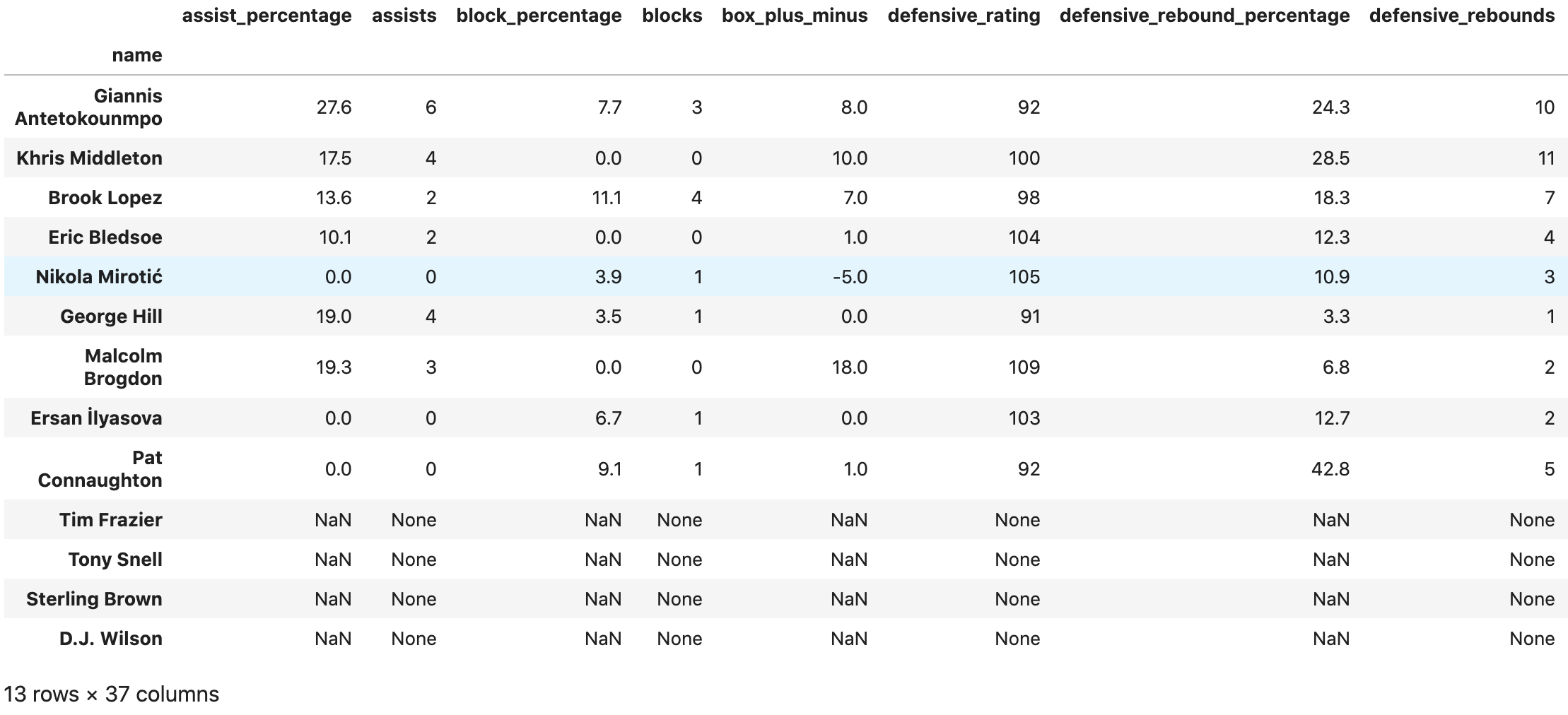
Task: Select the Giannis Antetokounmpo row label
Action: 89,107
